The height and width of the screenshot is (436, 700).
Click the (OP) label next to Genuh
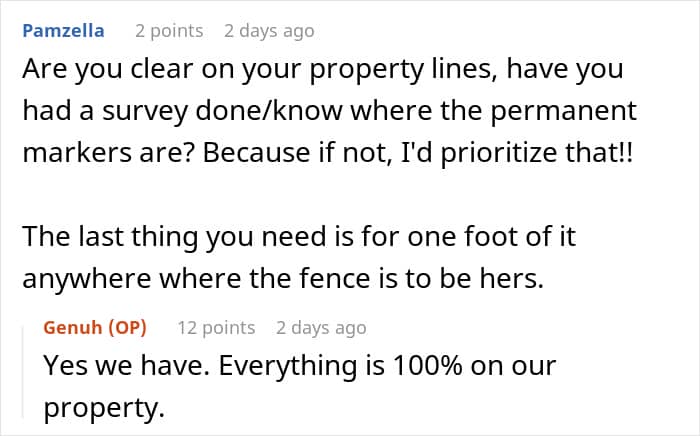pyautogui.click(x=130, y=328)
